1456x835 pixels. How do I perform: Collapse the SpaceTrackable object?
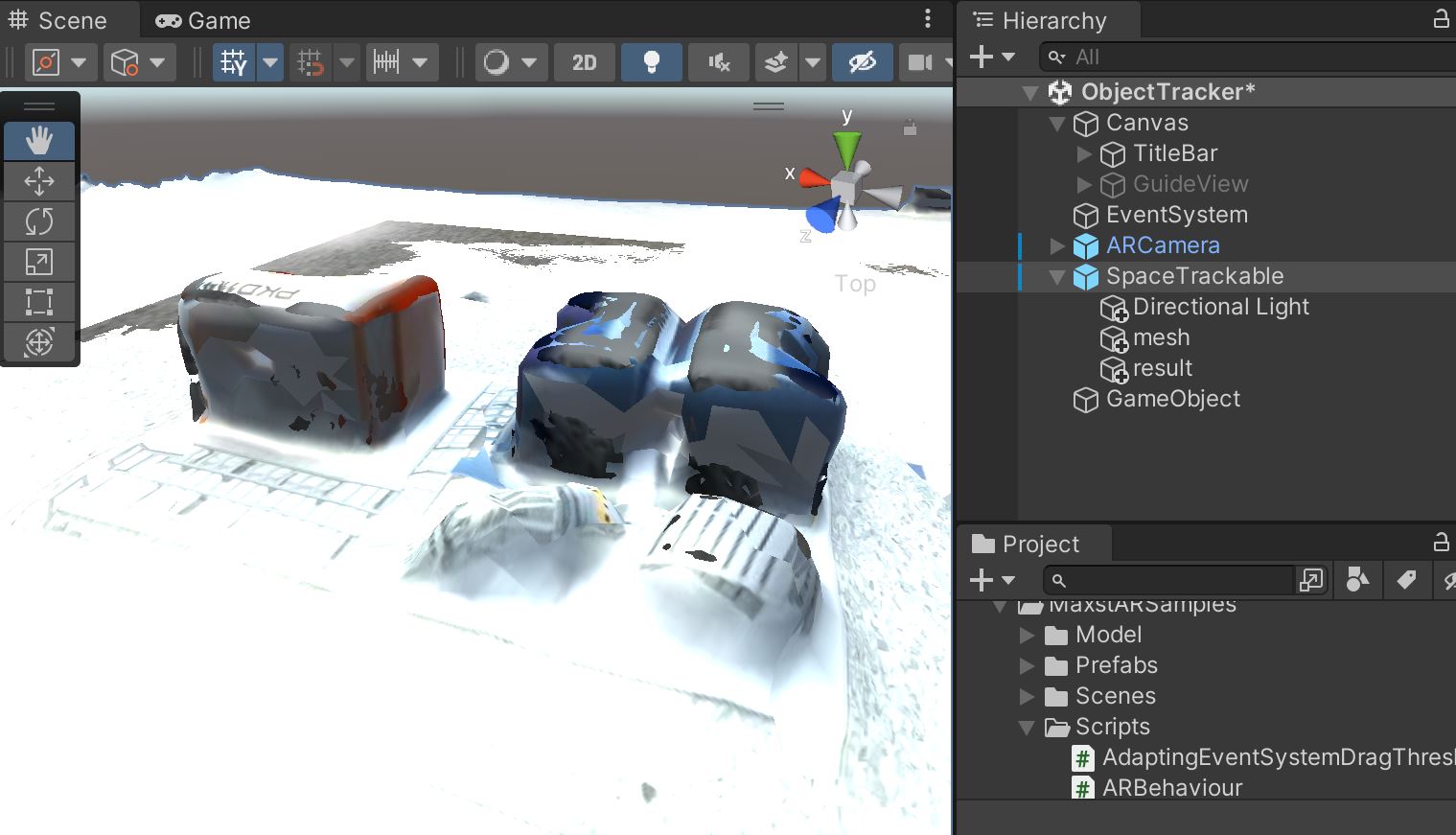coord(1057,277)
